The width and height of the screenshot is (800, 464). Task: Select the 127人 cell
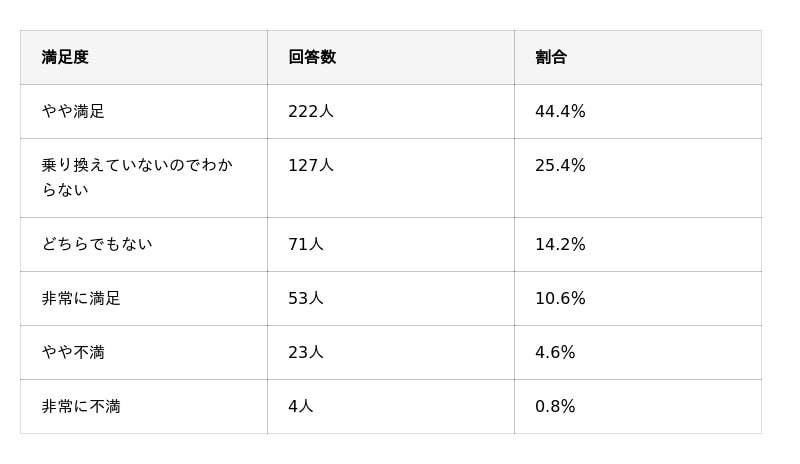pos(311,165)
